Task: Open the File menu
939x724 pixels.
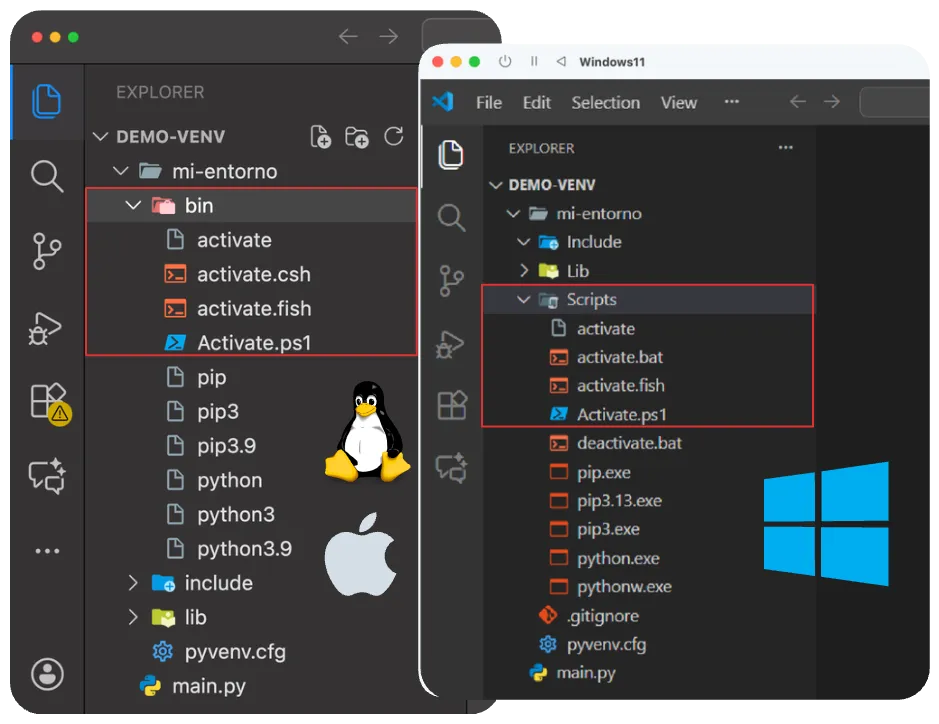Action: (x=489, y=103)
